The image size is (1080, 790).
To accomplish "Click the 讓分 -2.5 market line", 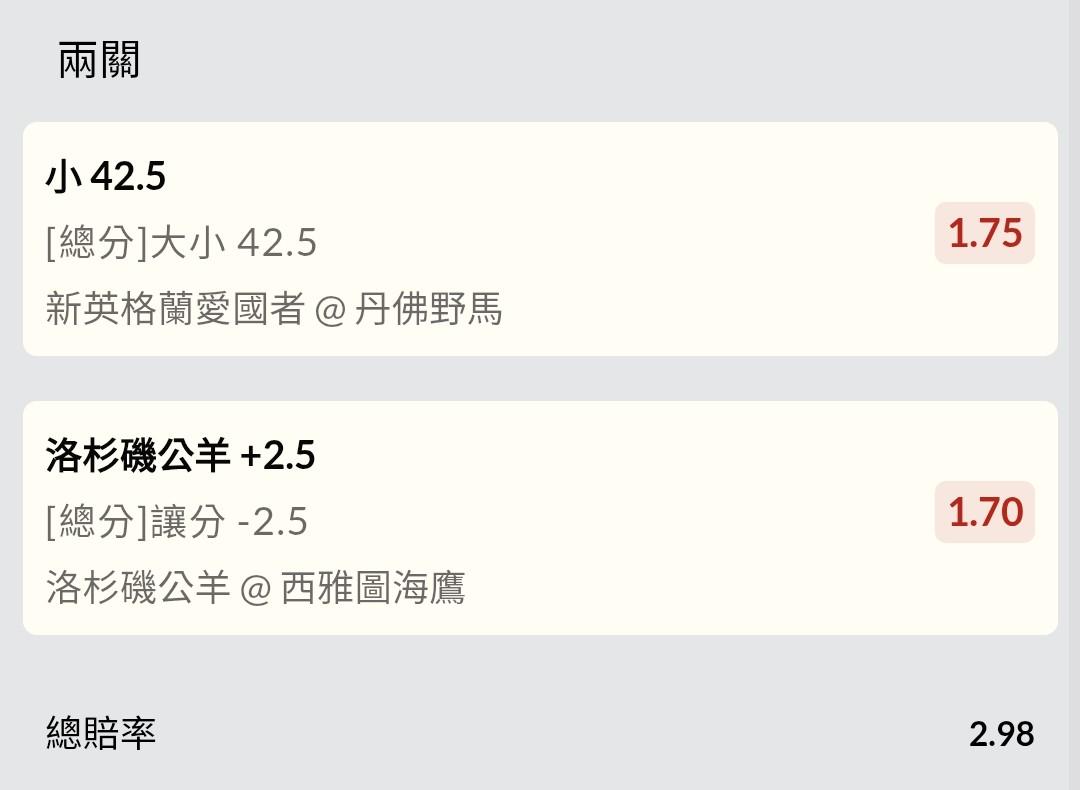I will [229, 522].
